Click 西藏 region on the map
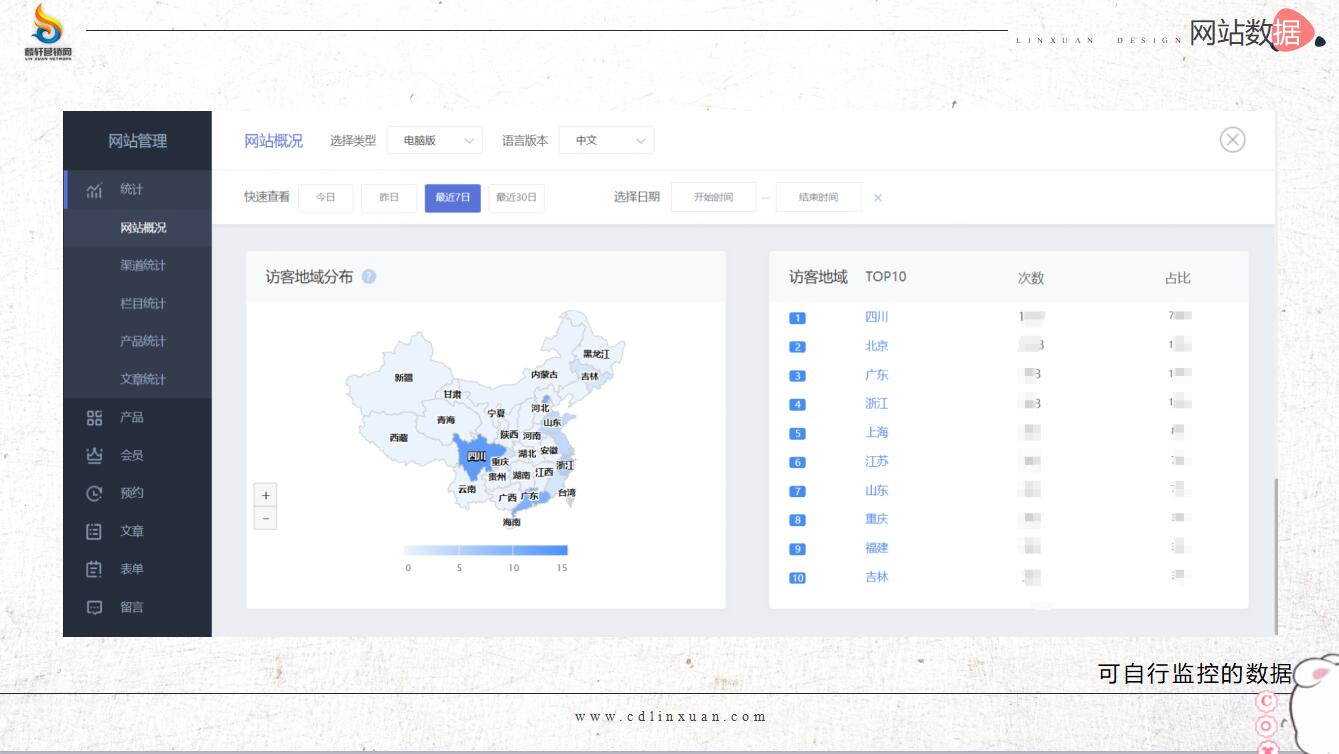This screenshot has height=754, width=1339. [399, 438]
